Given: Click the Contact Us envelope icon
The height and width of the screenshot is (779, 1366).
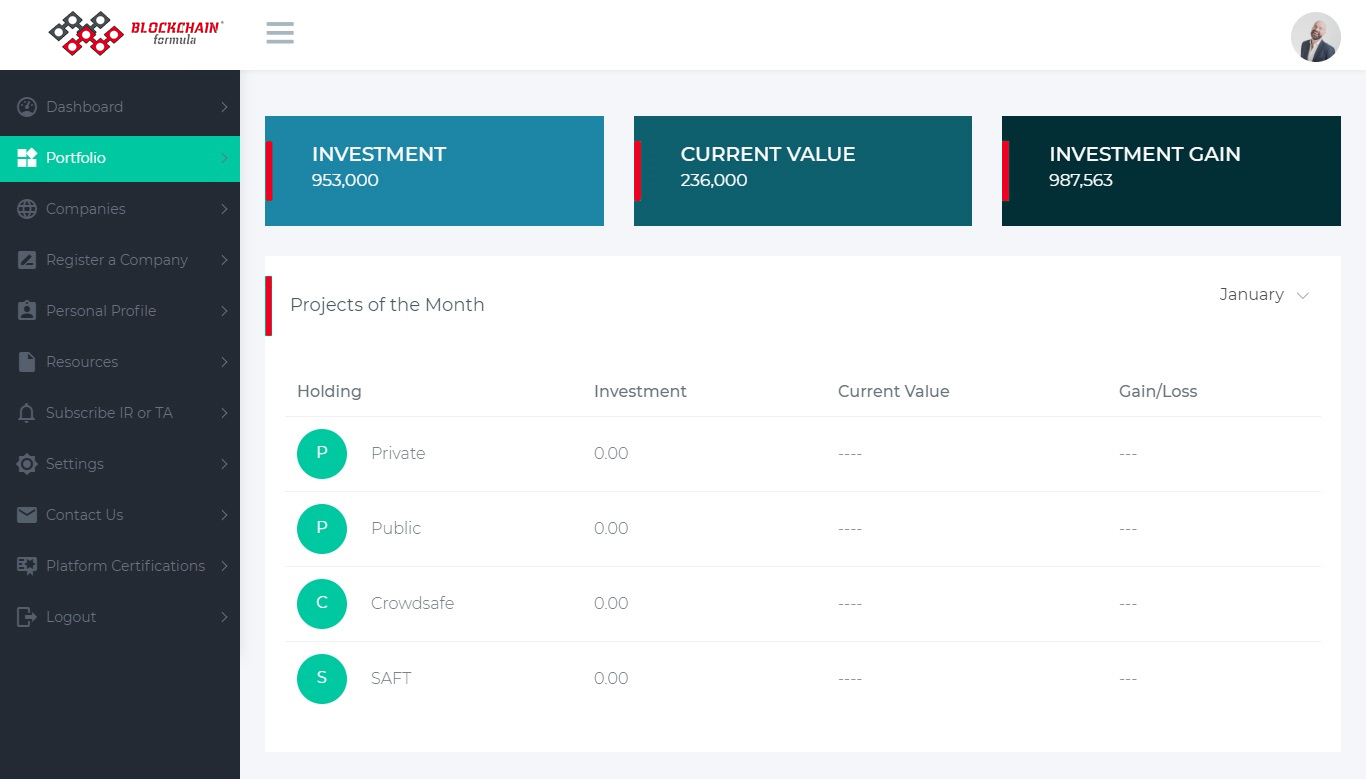Looking at the screenshot, I should point(27,515).
